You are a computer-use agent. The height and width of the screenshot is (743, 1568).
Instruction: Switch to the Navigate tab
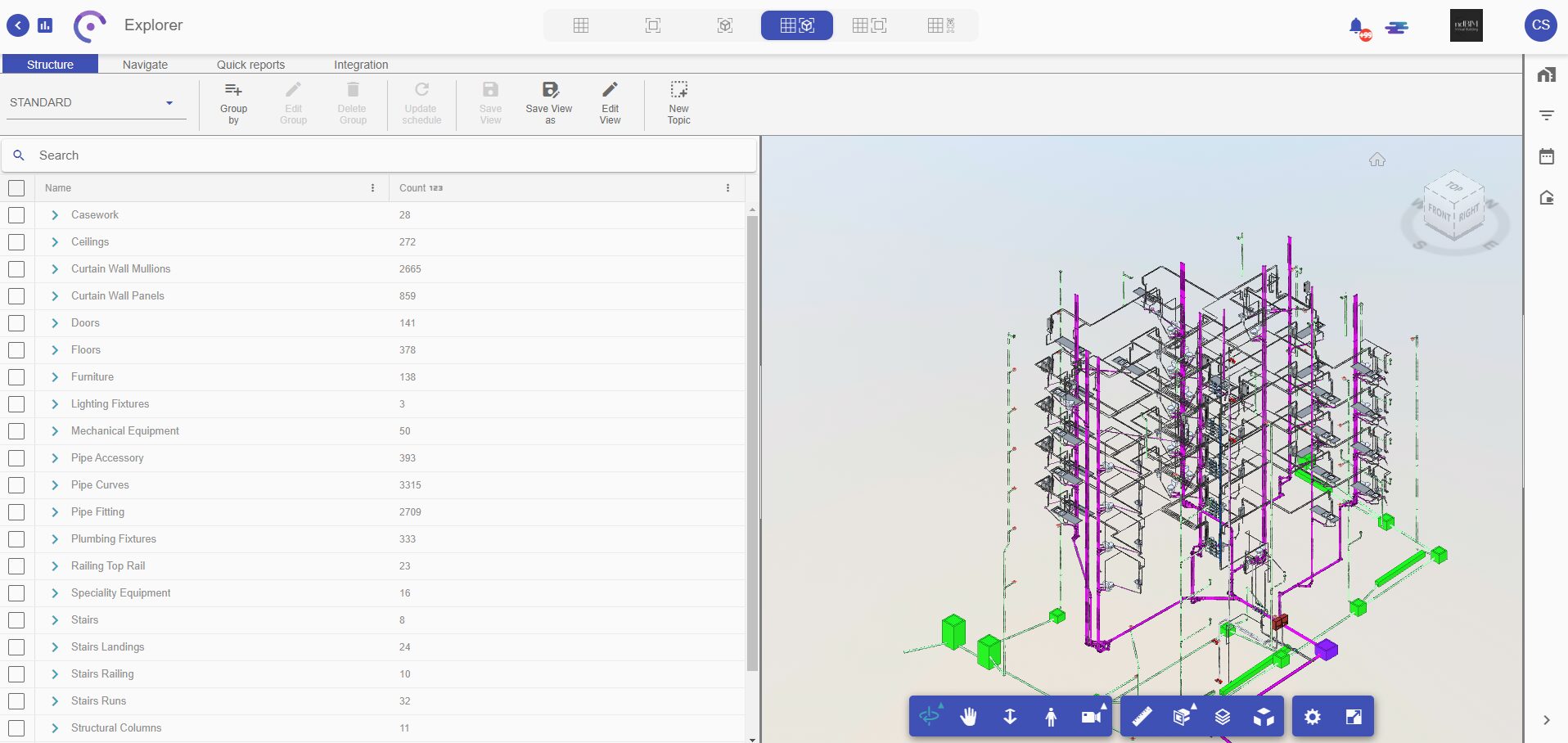pyautogui.click(x=145, y=65)
